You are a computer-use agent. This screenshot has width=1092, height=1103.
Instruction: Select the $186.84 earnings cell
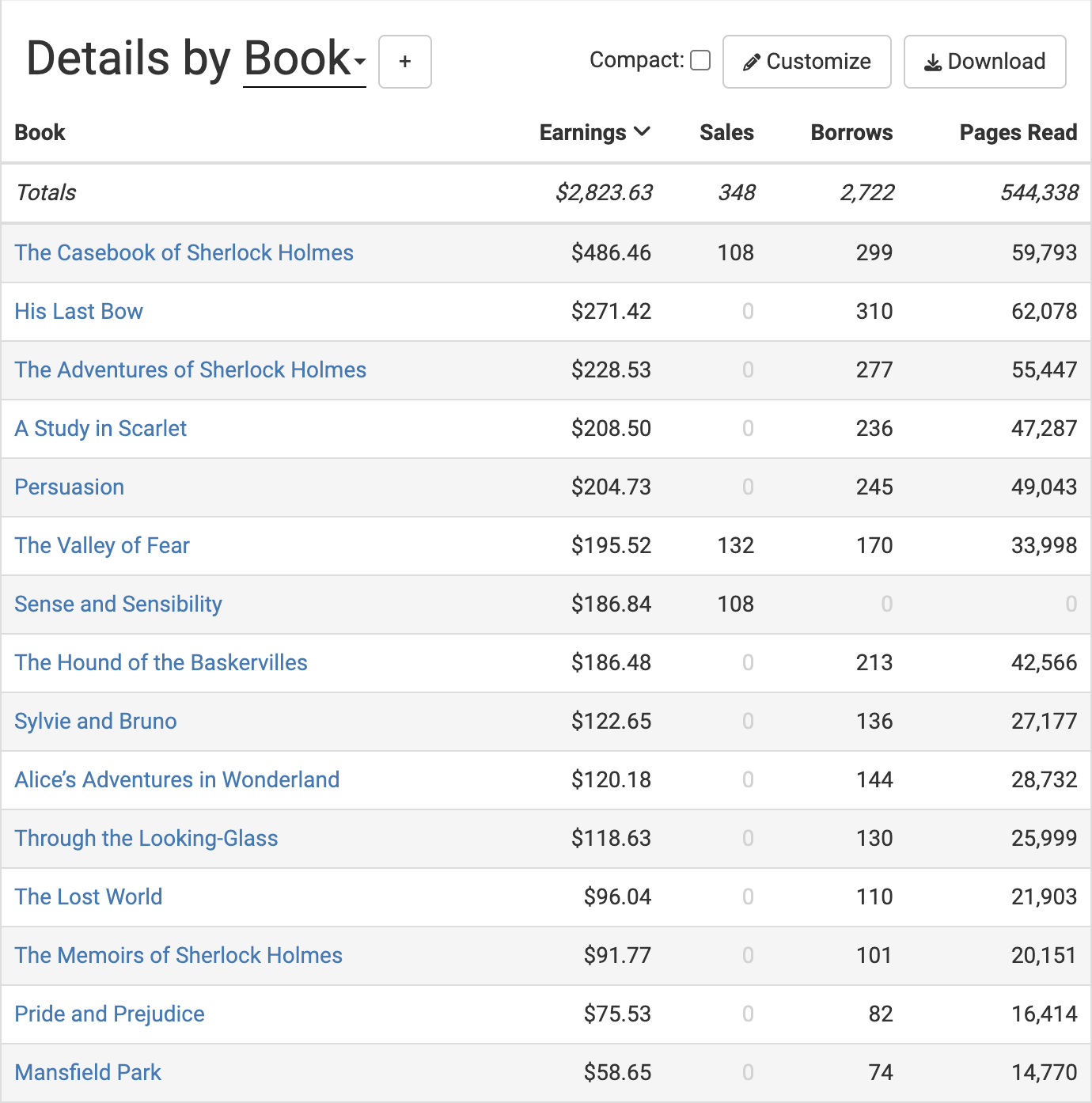(x=611, y=604)
